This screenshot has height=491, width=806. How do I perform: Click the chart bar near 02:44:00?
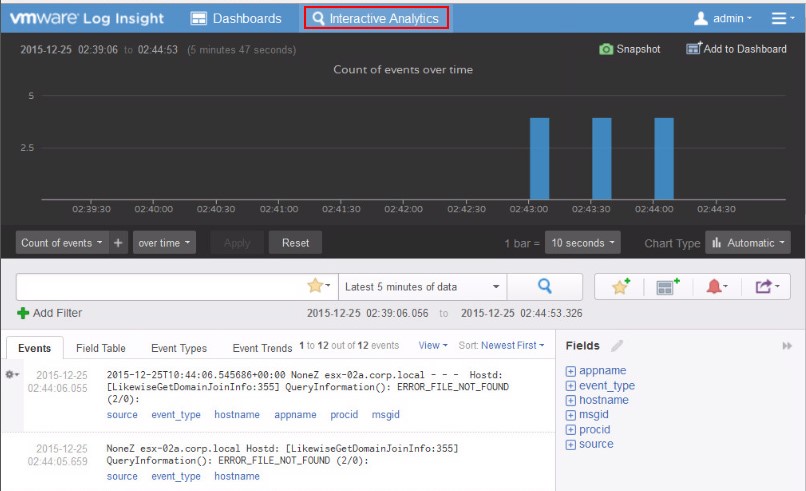664,158
